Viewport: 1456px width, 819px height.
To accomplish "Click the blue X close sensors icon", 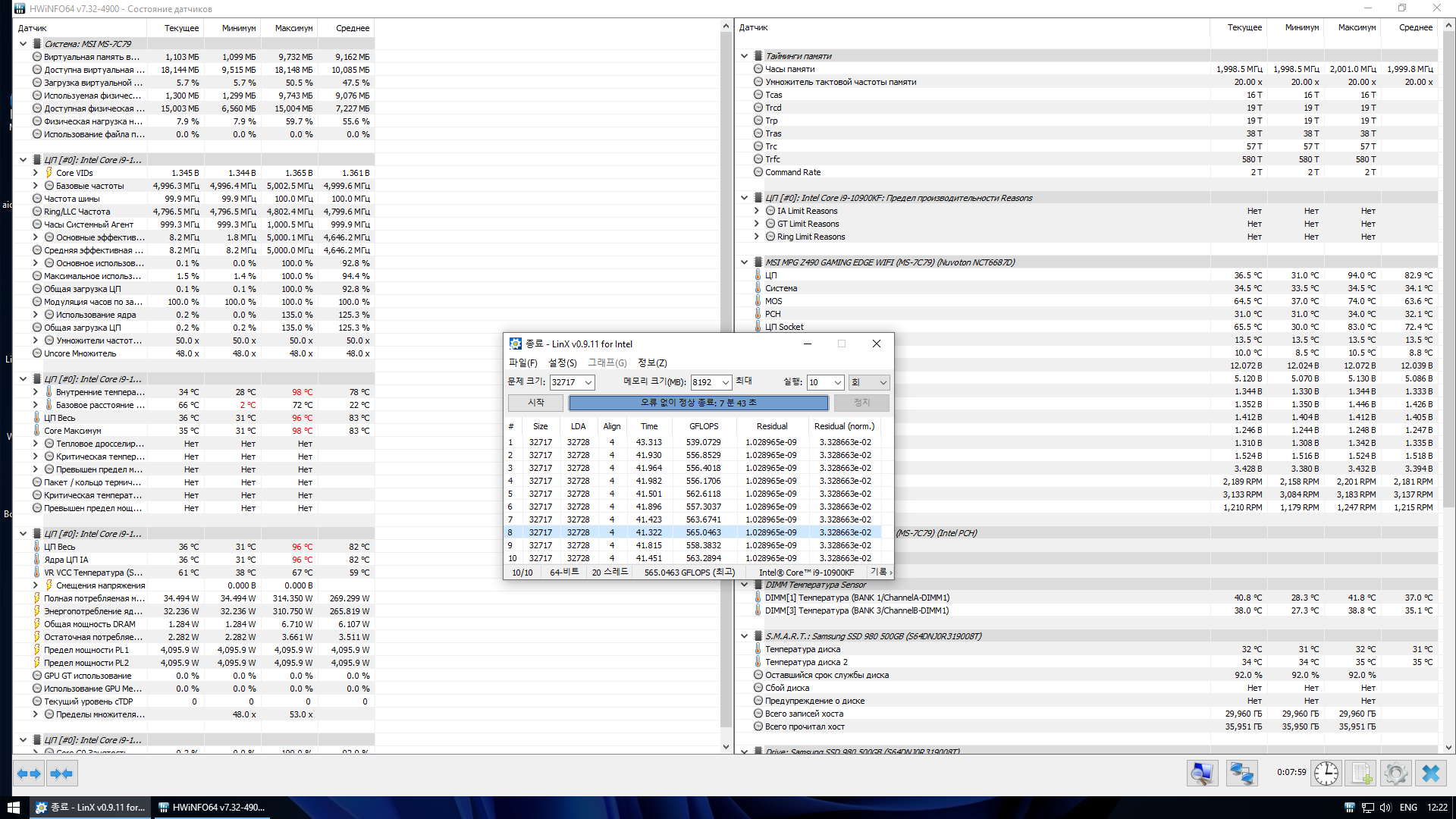I will point(1431,773).
